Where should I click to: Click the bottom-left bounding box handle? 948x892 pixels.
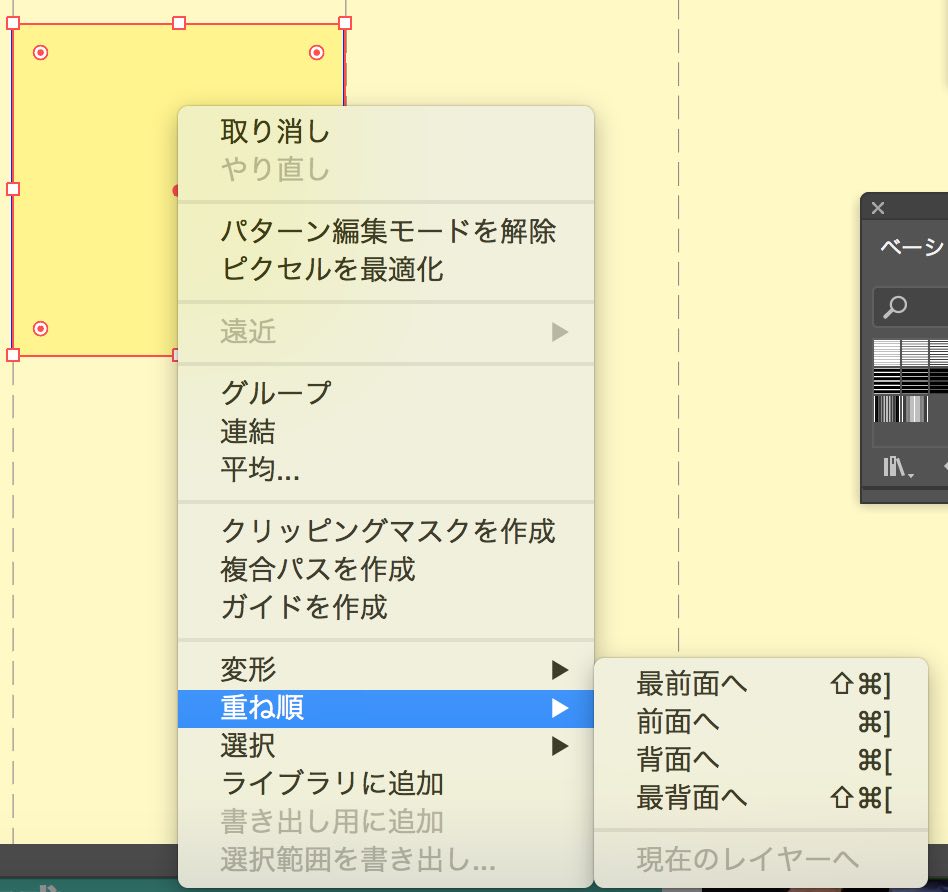(13, 355)
